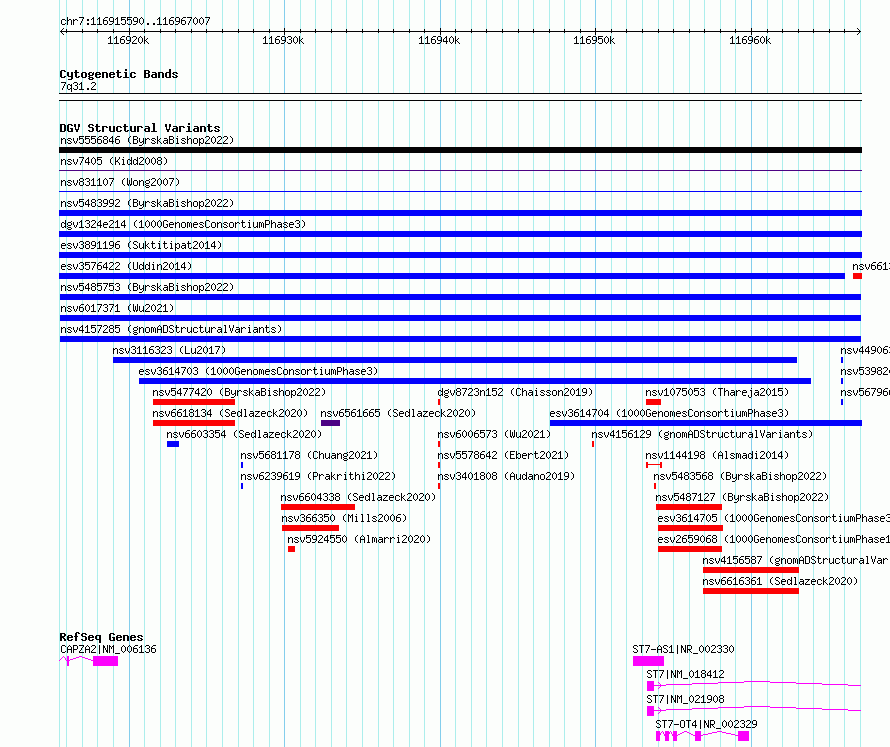
Task: Click red bar of nsv6618134 (Sedlazeck2020)
Action: (194, 423)
